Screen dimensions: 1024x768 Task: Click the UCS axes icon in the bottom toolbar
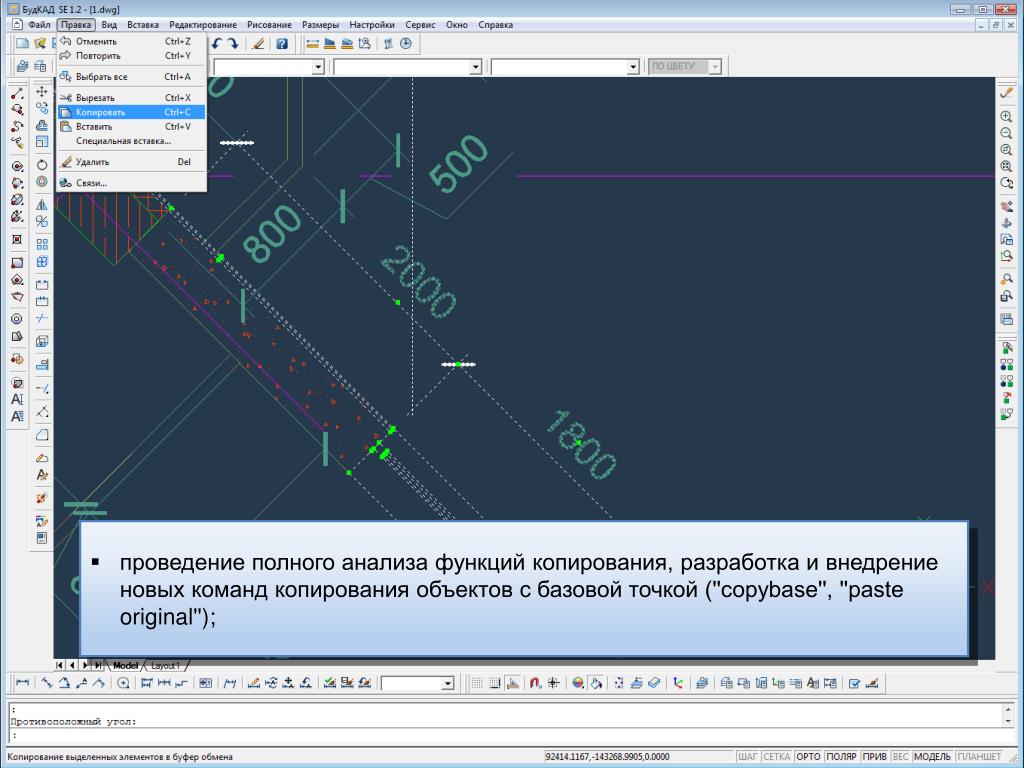[678, 683]
